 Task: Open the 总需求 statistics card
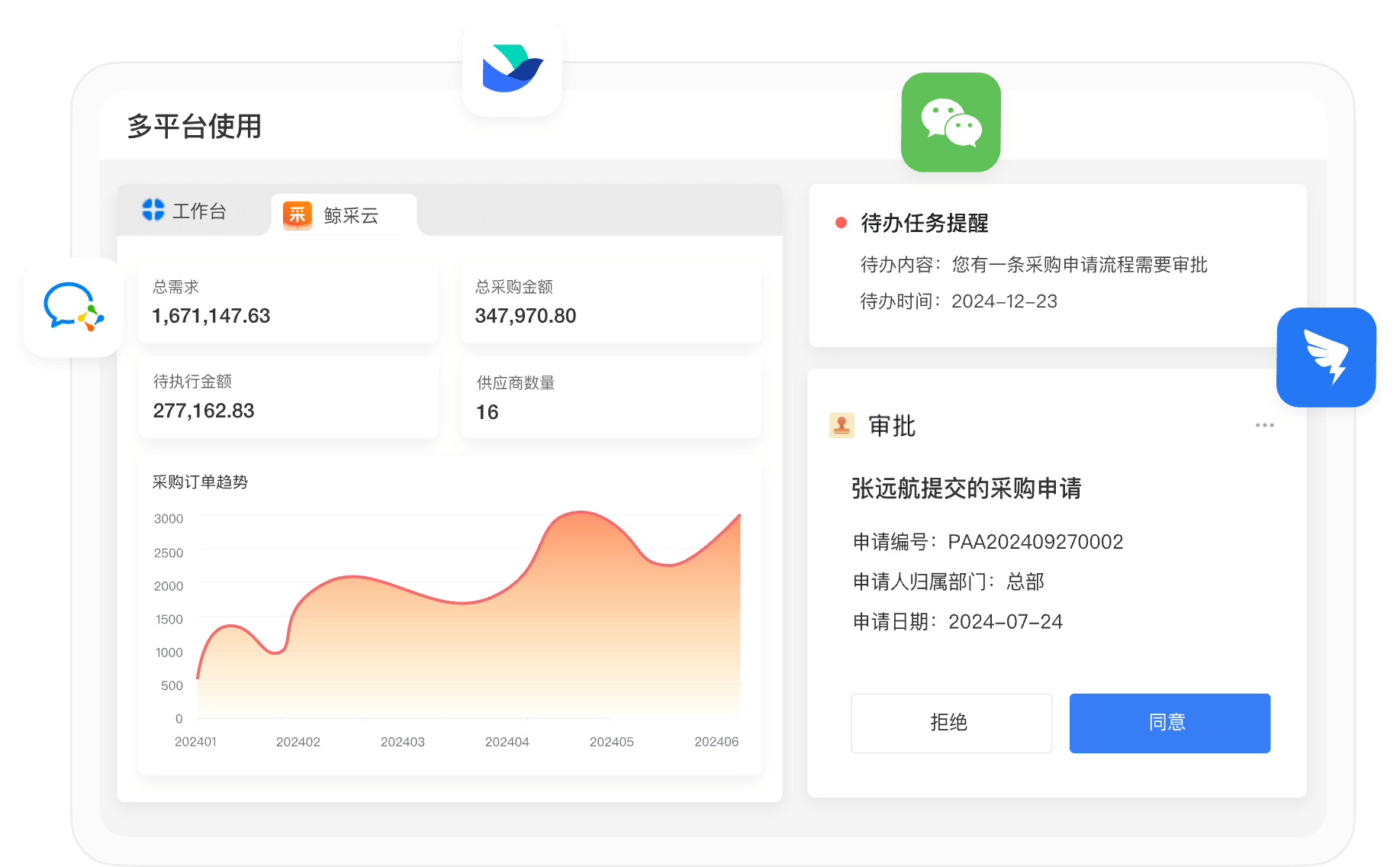point(288,303)
